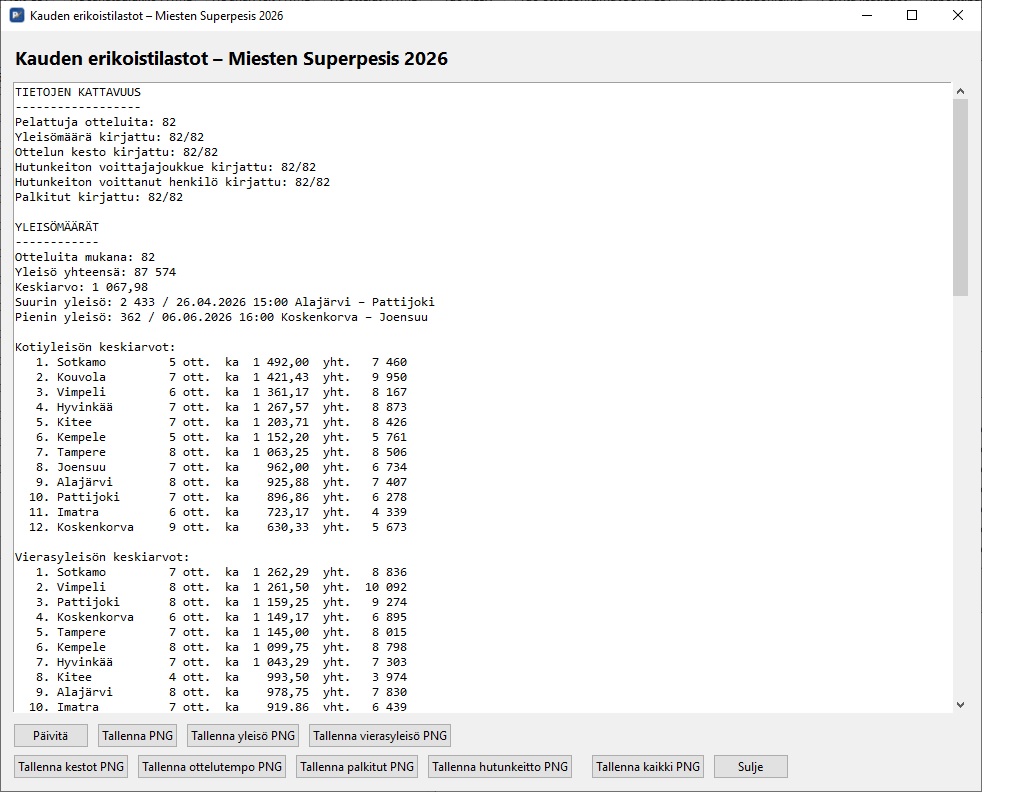Click 'Kotiyleisön keskiarvot:' heading

tap(95, 347)
